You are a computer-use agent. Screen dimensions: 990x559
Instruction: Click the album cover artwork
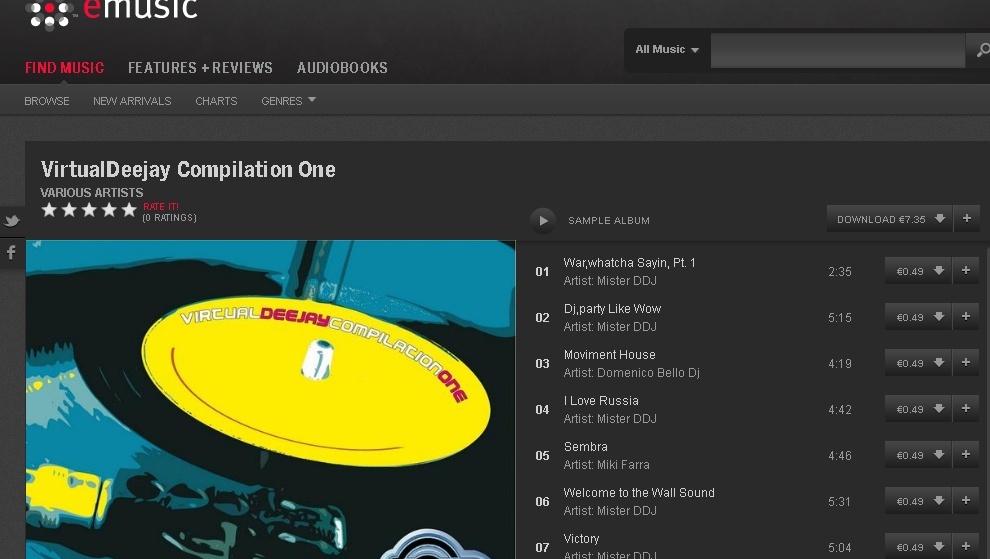click(270, 399)
